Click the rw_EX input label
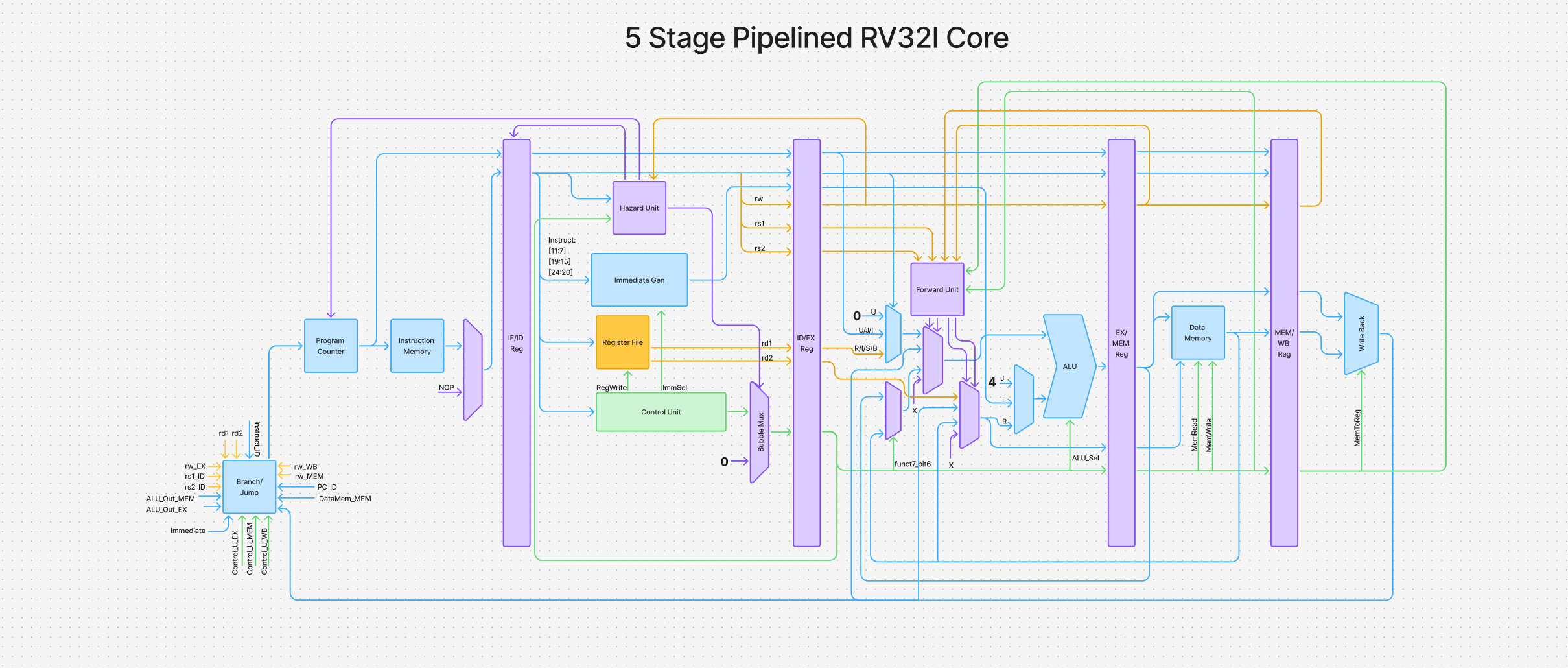 pyautogui.click(x=195, y=466)
